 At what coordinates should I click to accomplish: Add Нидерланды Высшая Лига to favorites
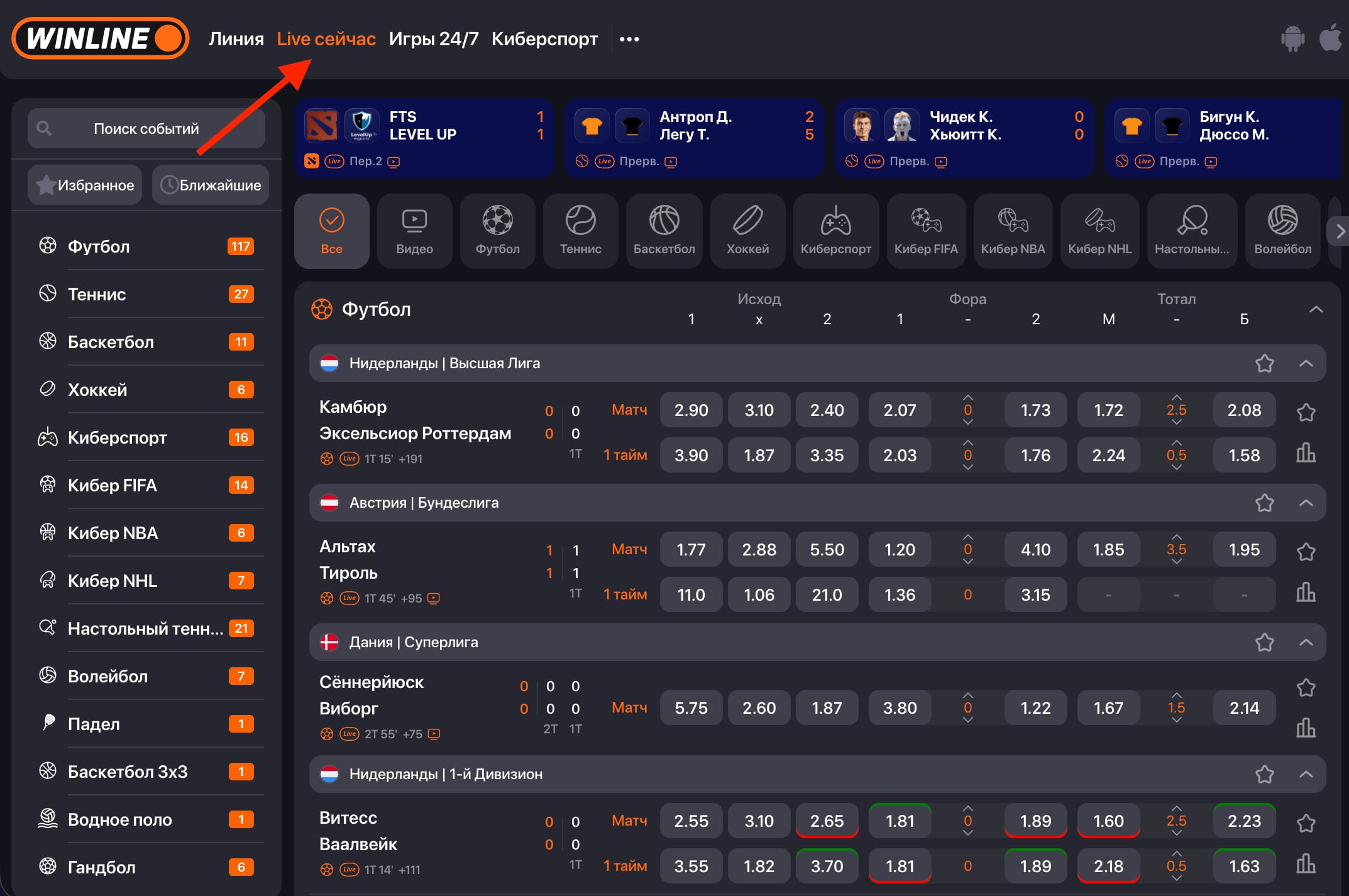1265,363
